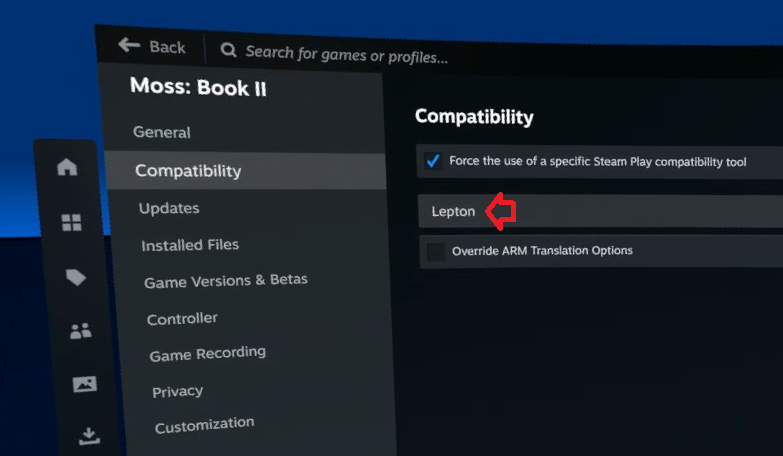Select the Privacy section
Viewport: 783px width, 456px height.
click(x=177, y=391)
